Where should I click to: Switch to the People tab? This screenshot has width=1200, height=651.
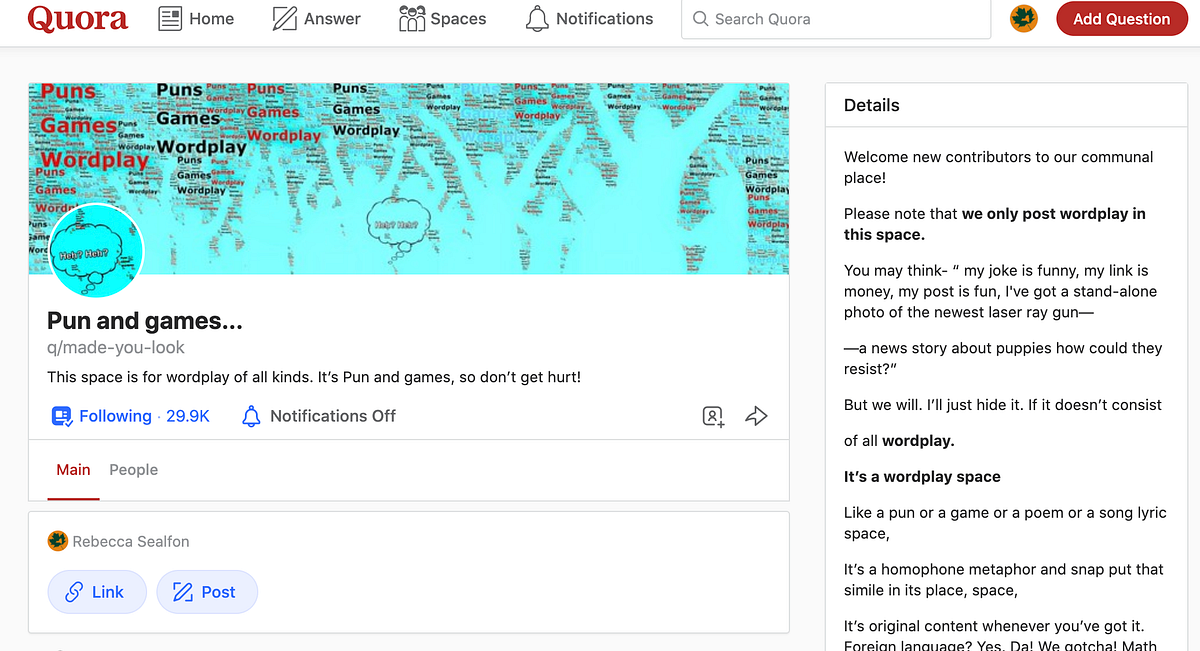[x=134, y=470]
